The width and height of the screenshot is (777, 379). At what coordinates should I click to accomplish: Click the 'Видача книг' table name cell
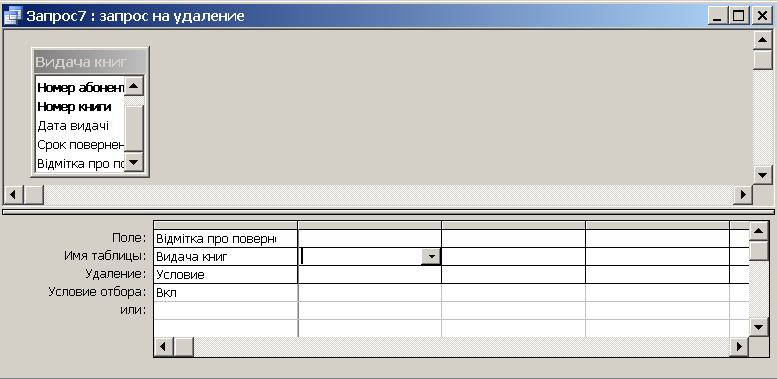pos(226,257)
